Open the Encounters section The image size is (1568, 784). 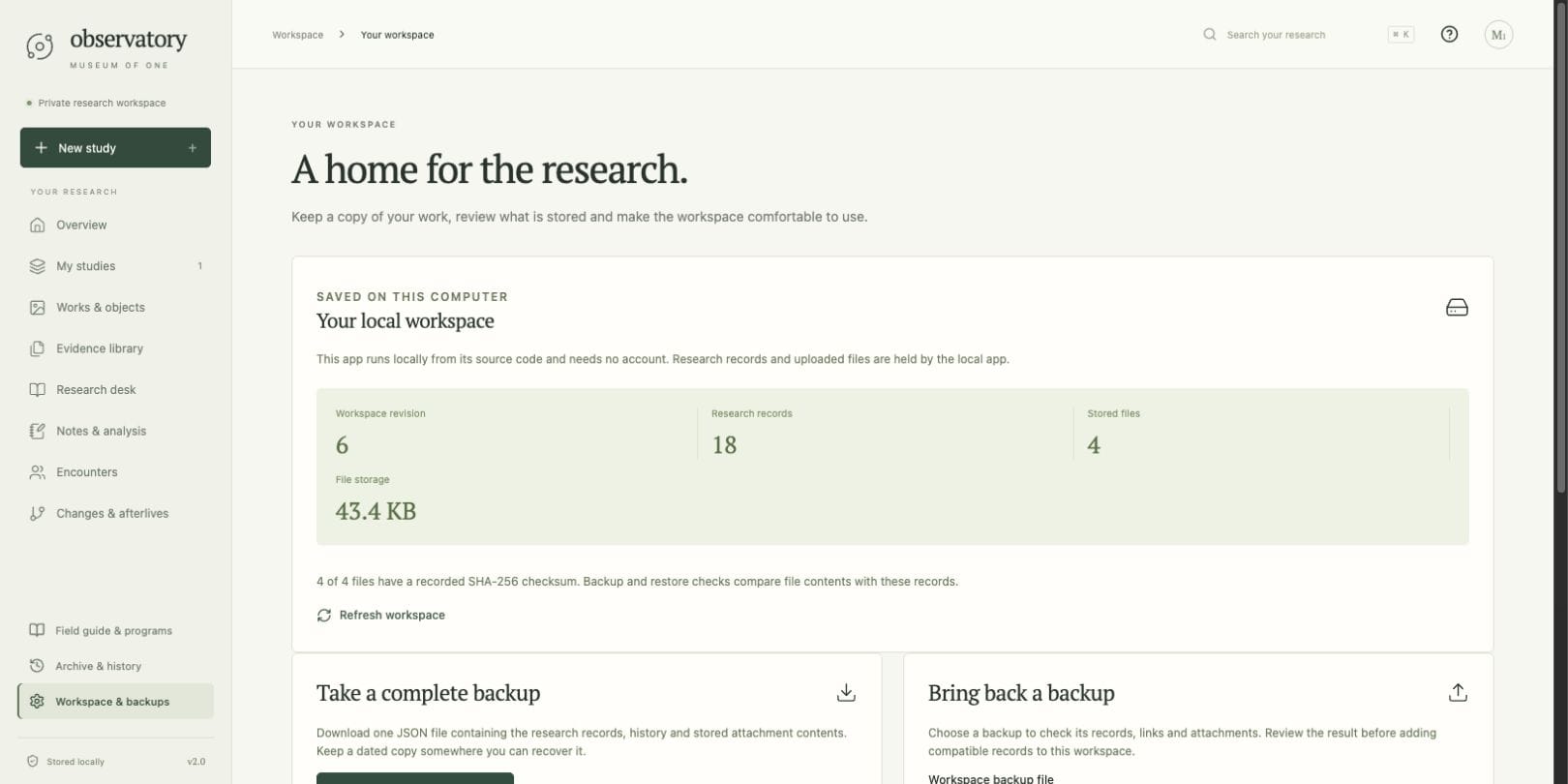[x=115, y=472]
